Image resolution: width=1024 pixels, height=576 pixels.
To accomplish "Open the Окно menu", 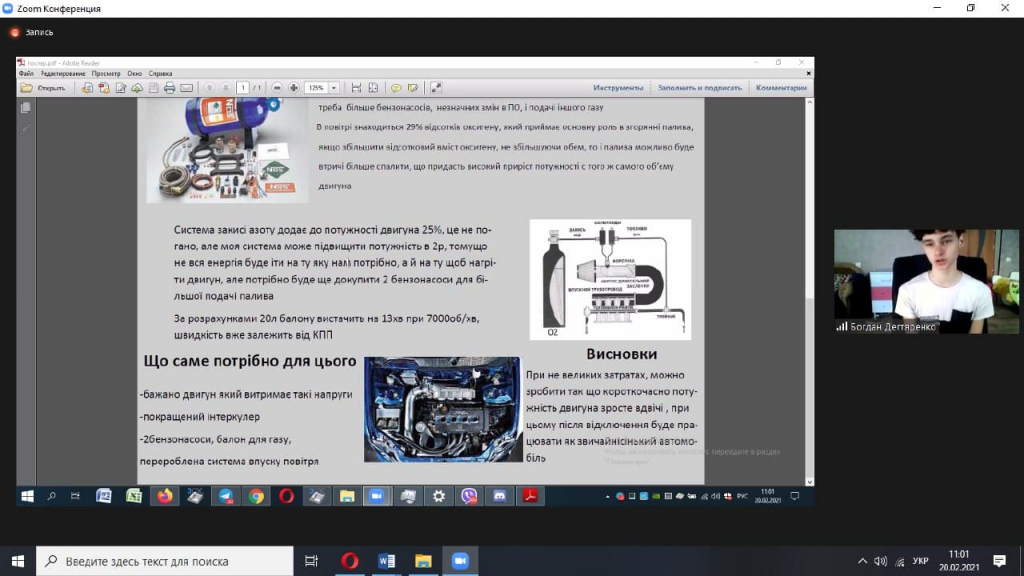I will coord(135,74).
